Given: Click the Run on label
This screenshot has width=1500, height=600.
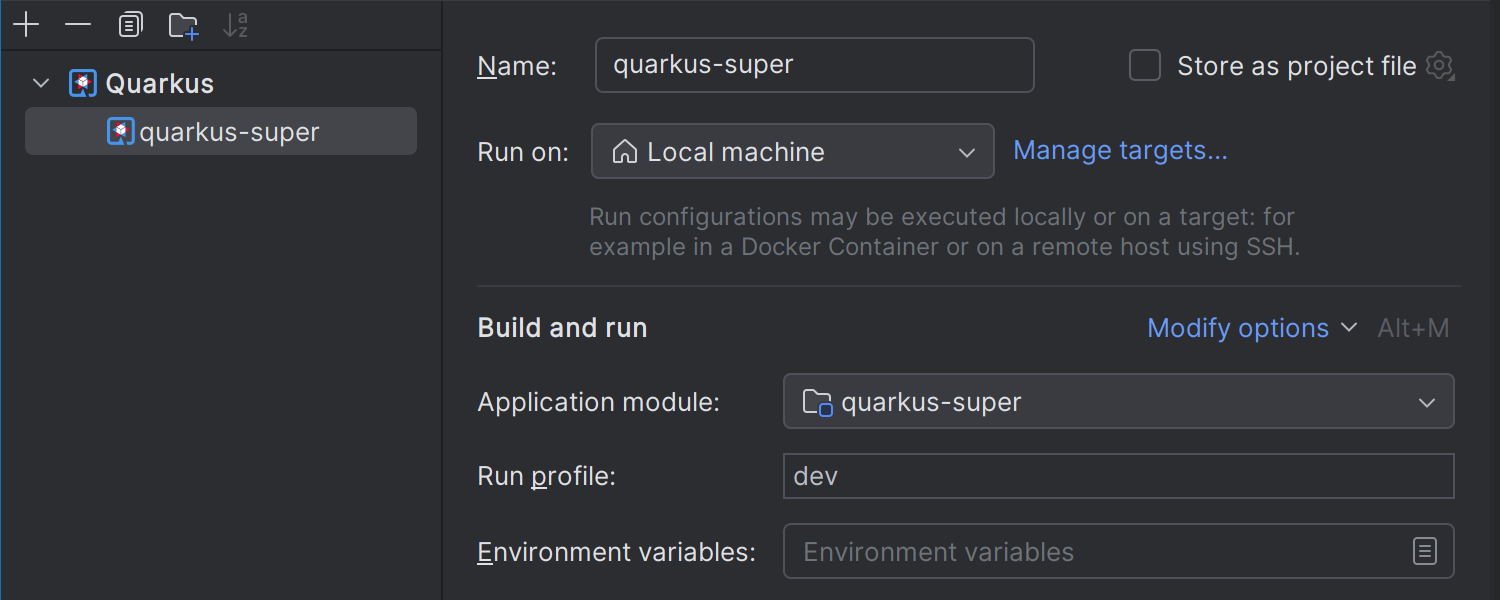Looking at the screenshot, I should 523,152.
